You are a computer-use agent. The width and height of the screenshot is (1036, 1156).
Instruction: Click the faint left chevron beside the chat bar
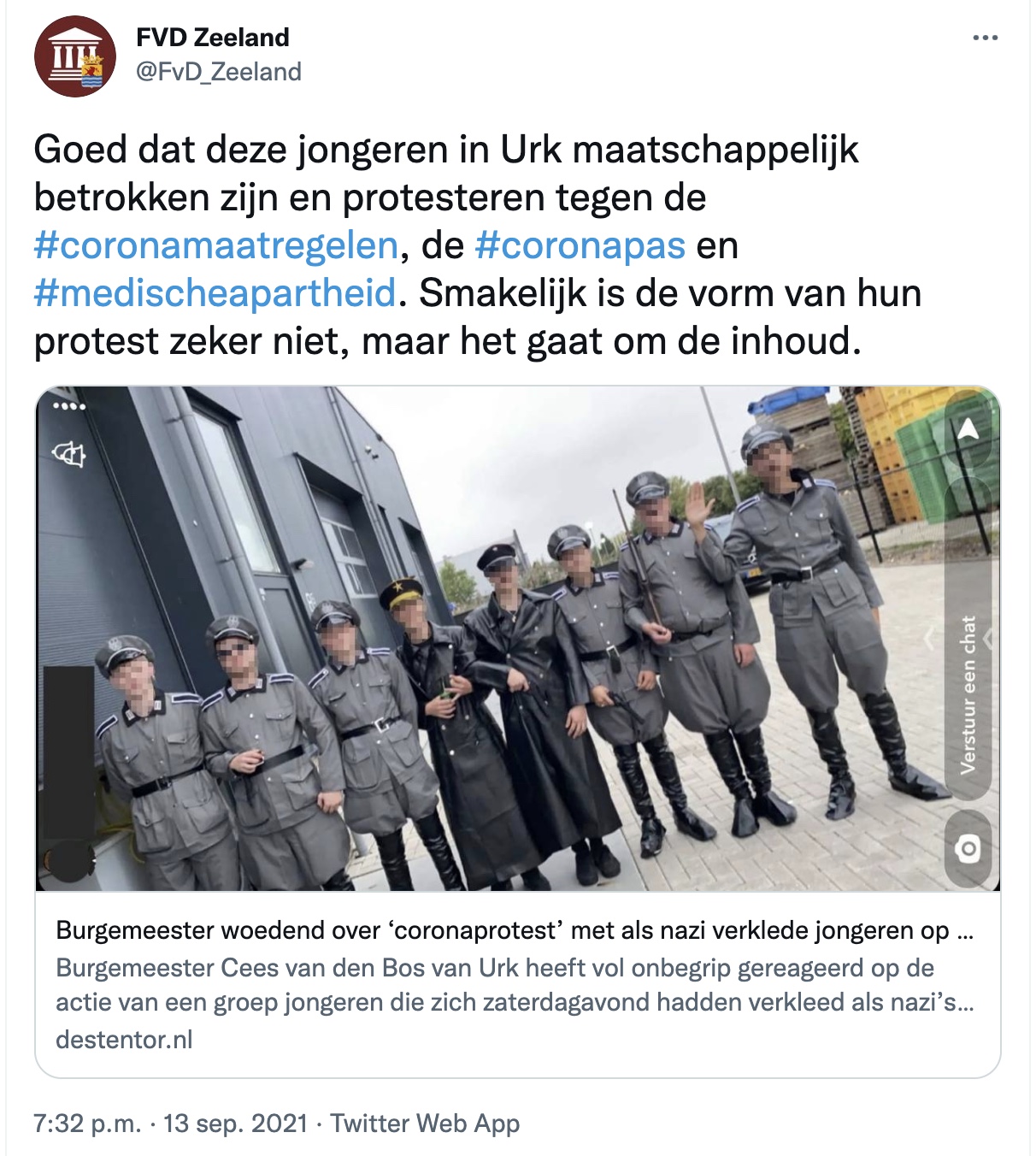(929, 637)
